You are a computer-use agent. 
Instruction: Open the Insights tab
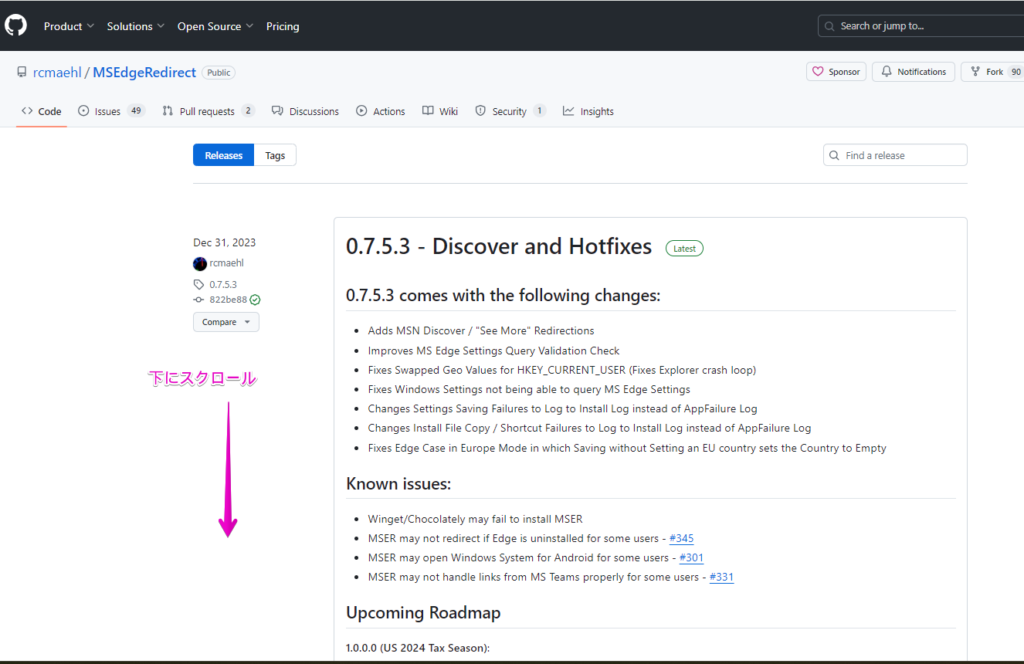(588, 111)
